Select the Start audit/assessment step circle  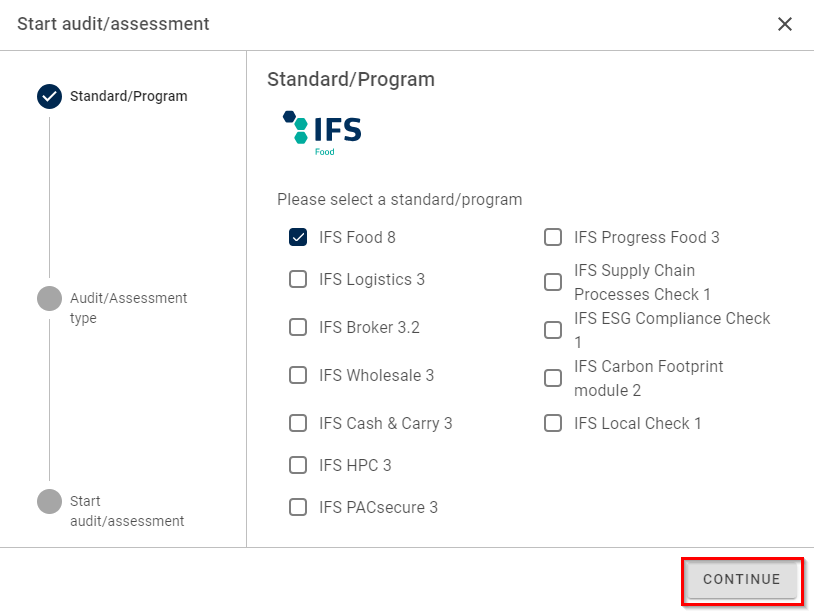pyautogui.click(x=49, y=501)
